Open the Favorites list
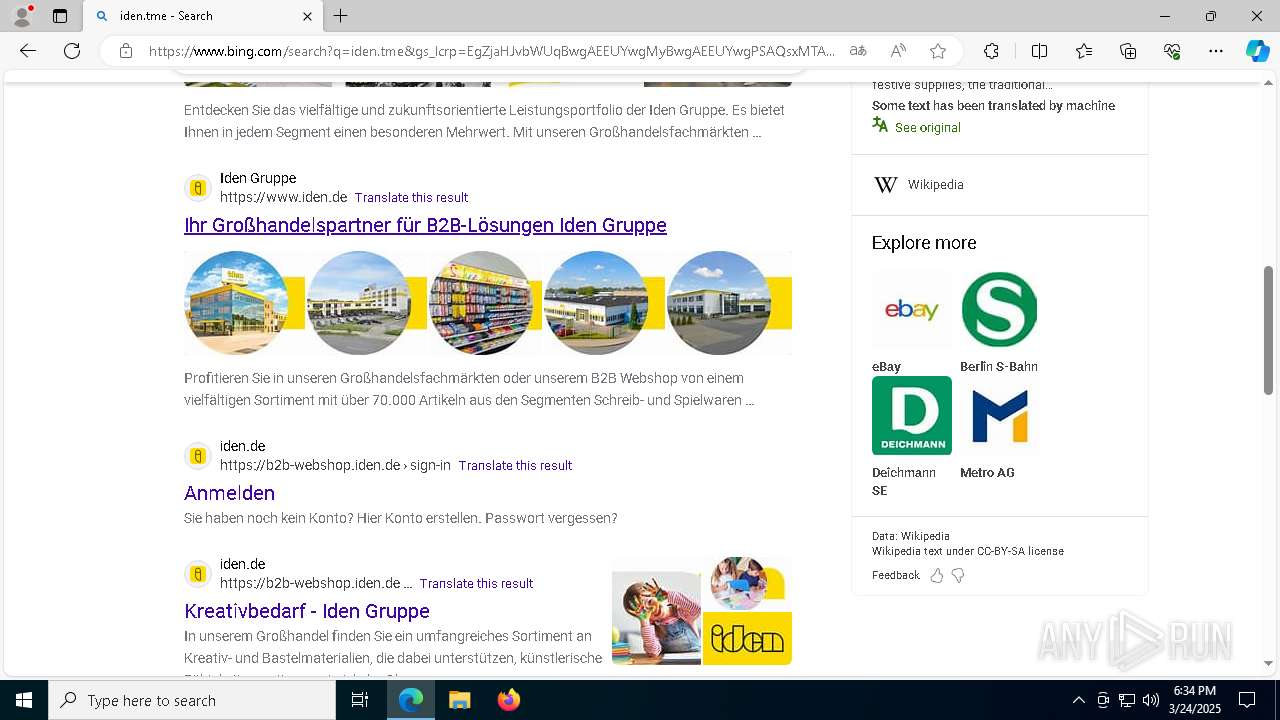Viewport: 1280px width, 720px height. coord(1084,51)
